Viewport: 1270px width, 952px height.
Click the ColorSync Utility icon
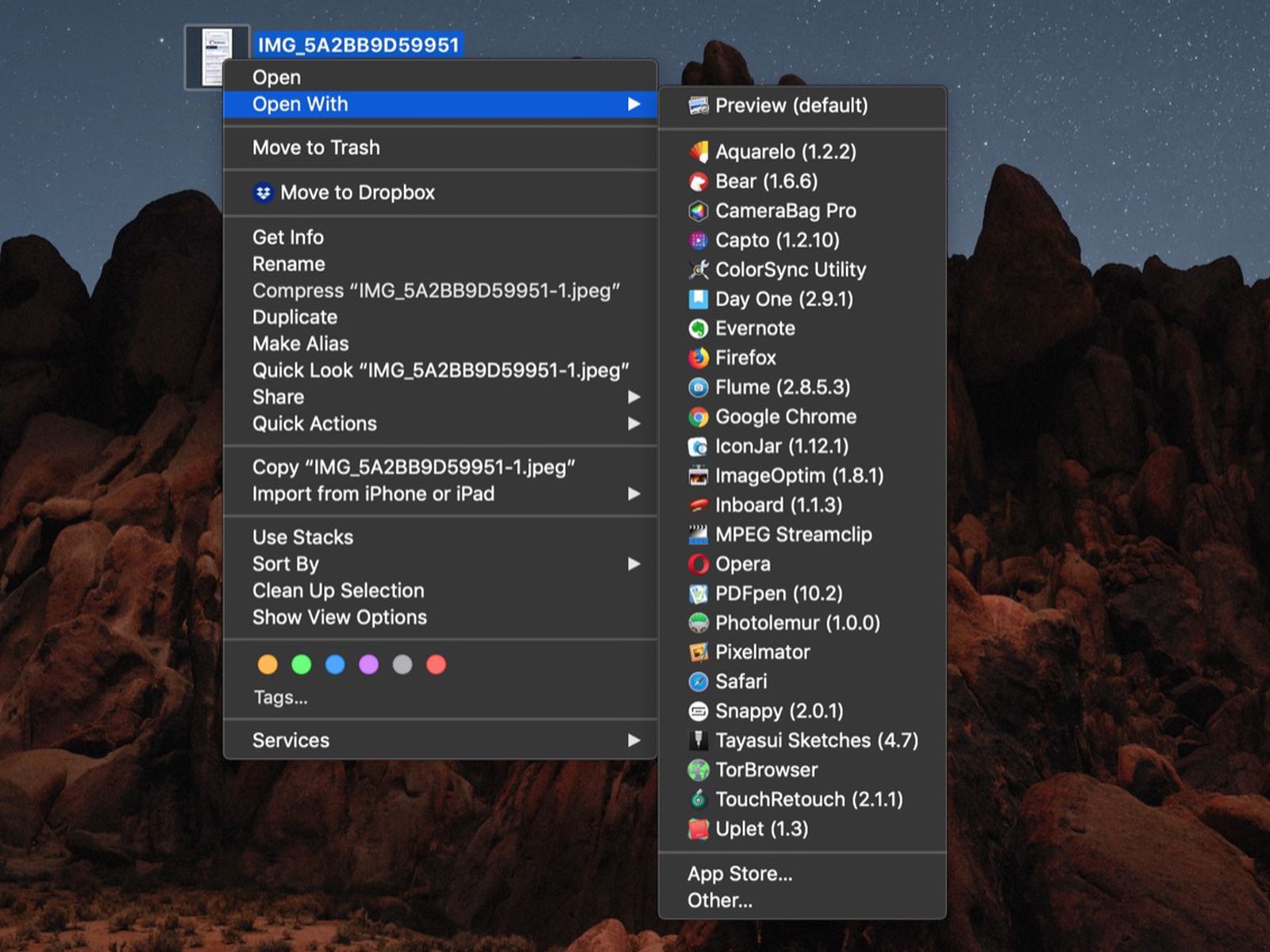coord(698,270)
